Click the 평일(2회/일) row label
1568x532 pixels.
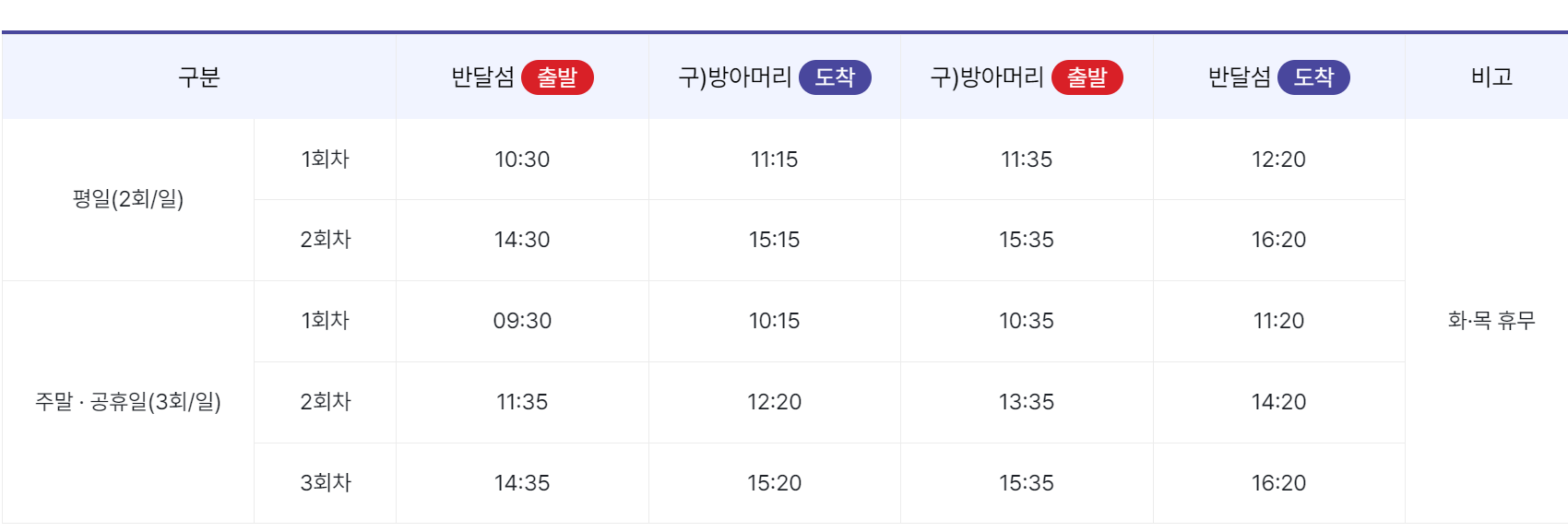[x=128, y=199]
